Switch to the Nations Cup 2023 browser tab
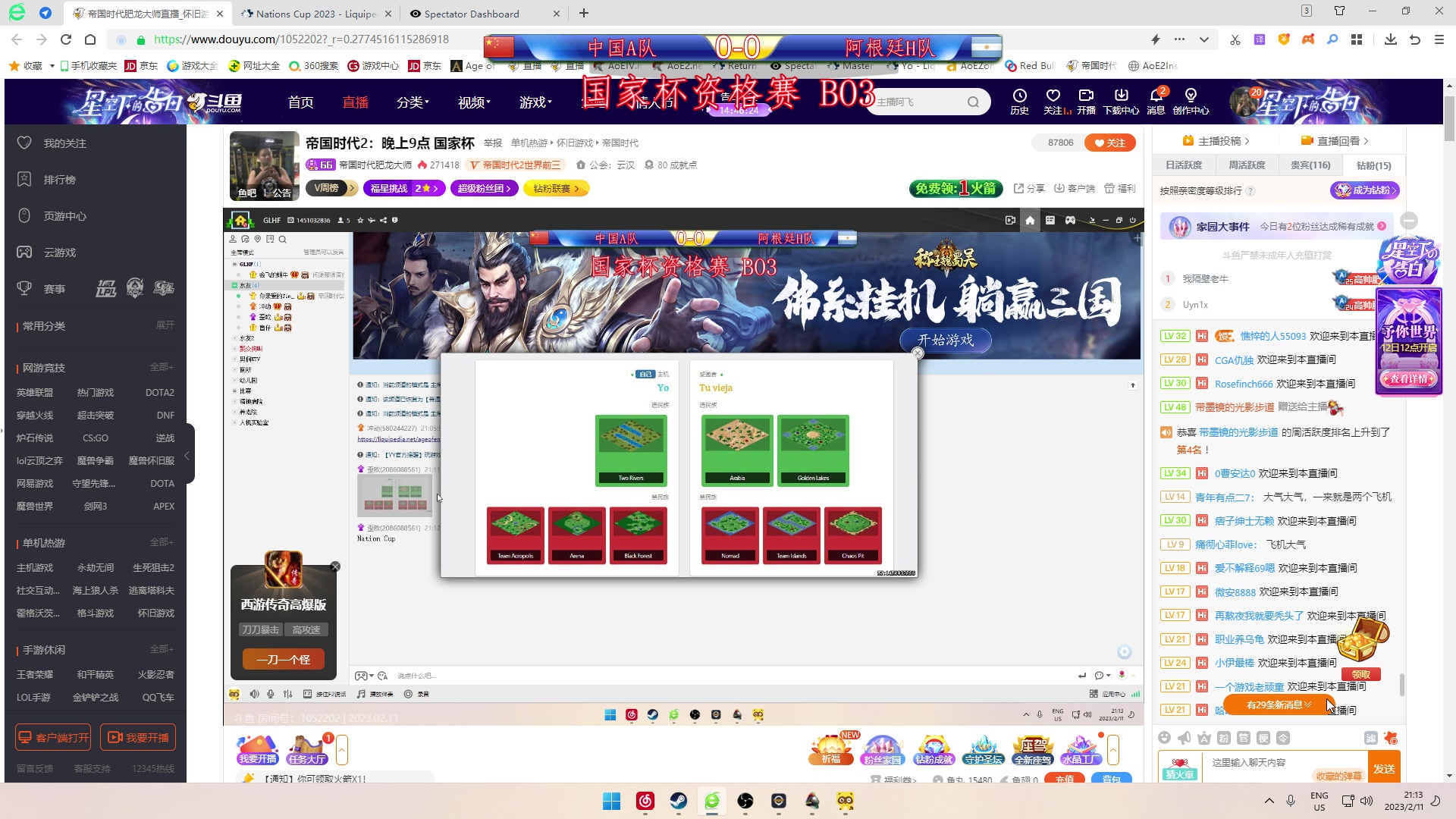This screenshot has height=819, width=1456. [x=315, y=14]
